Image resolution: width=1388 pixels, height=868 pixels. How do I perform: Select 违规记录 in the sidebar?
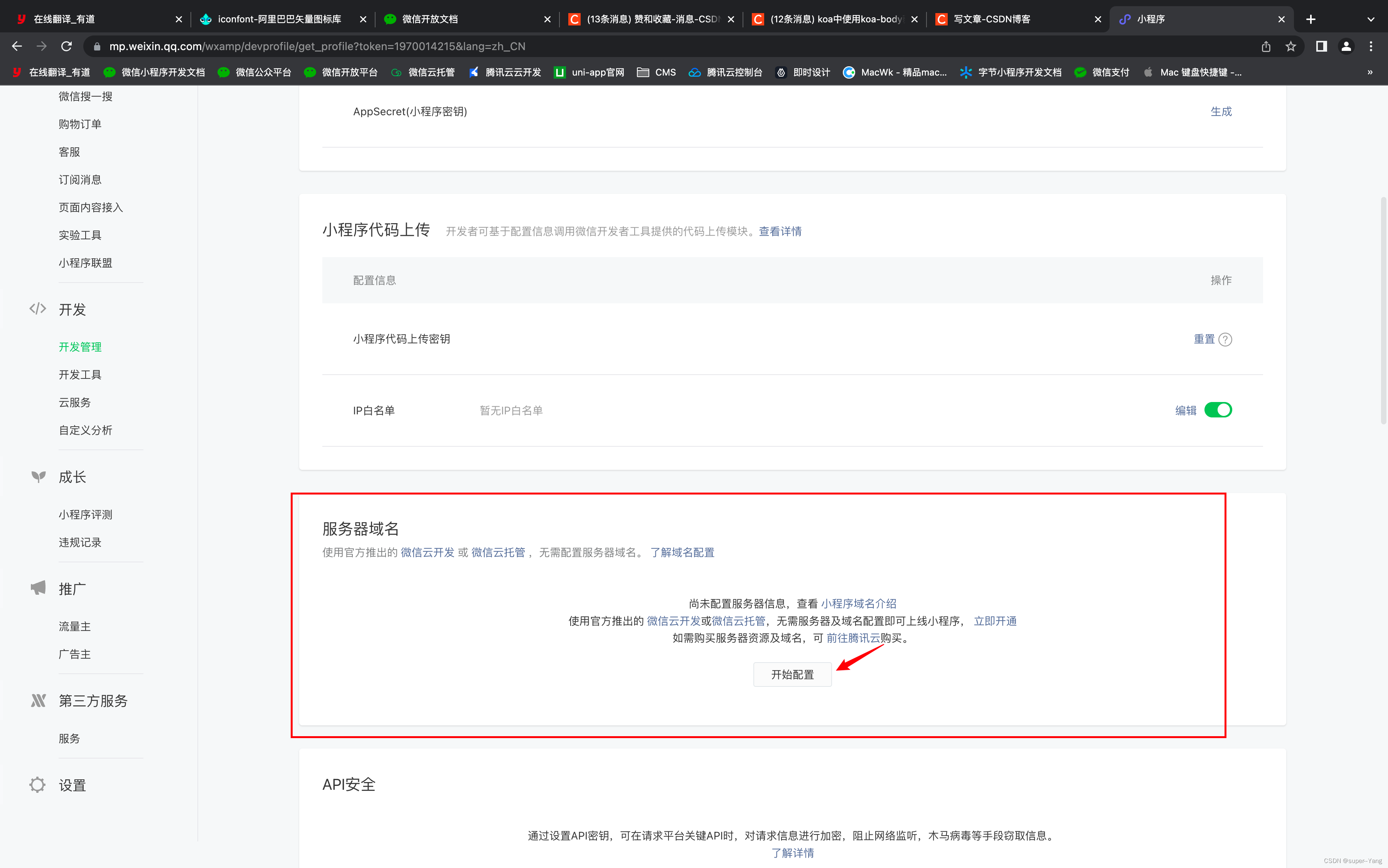(80, 543)
